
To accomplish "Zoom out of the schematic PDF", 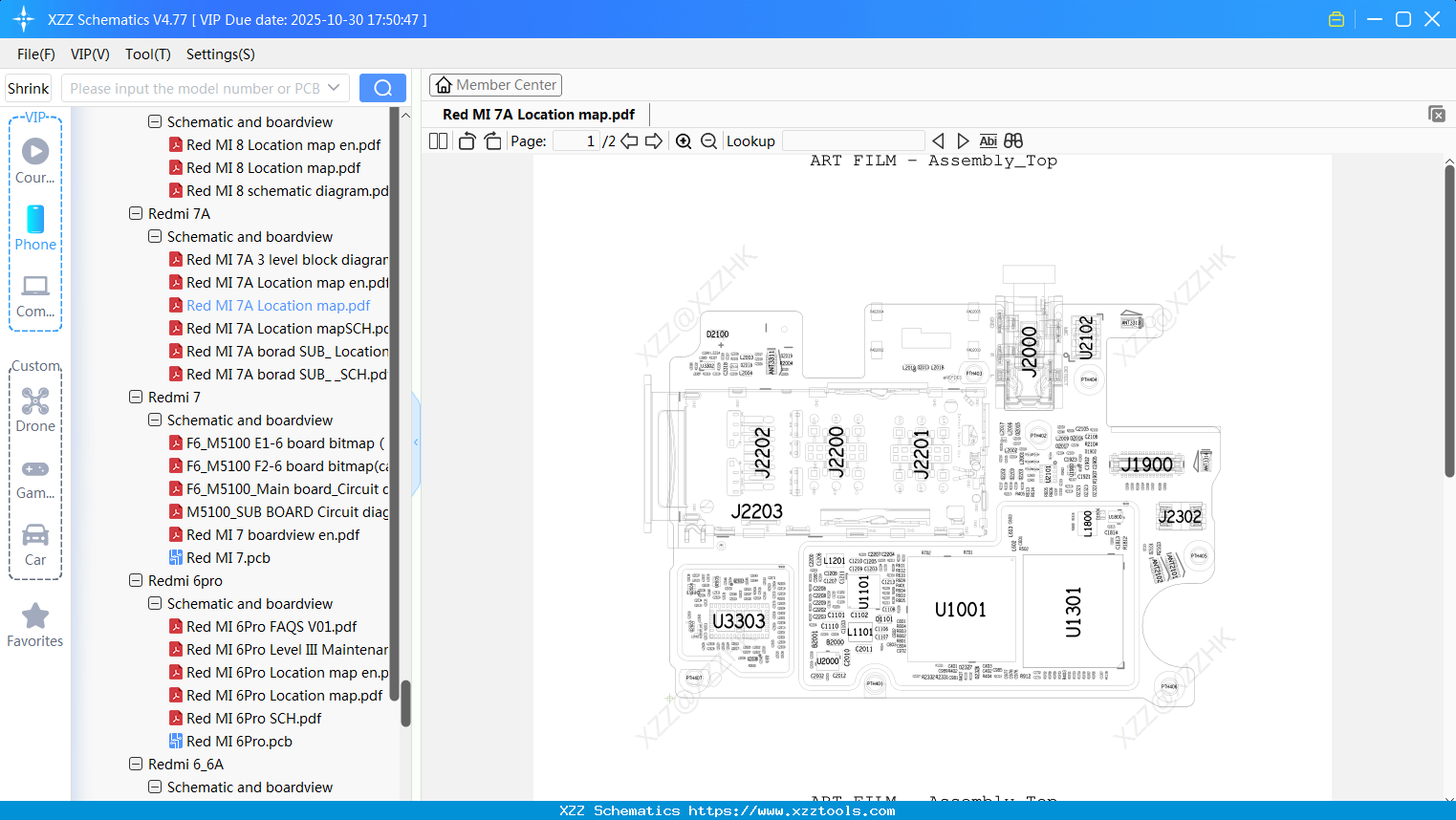I will [708, 140].
